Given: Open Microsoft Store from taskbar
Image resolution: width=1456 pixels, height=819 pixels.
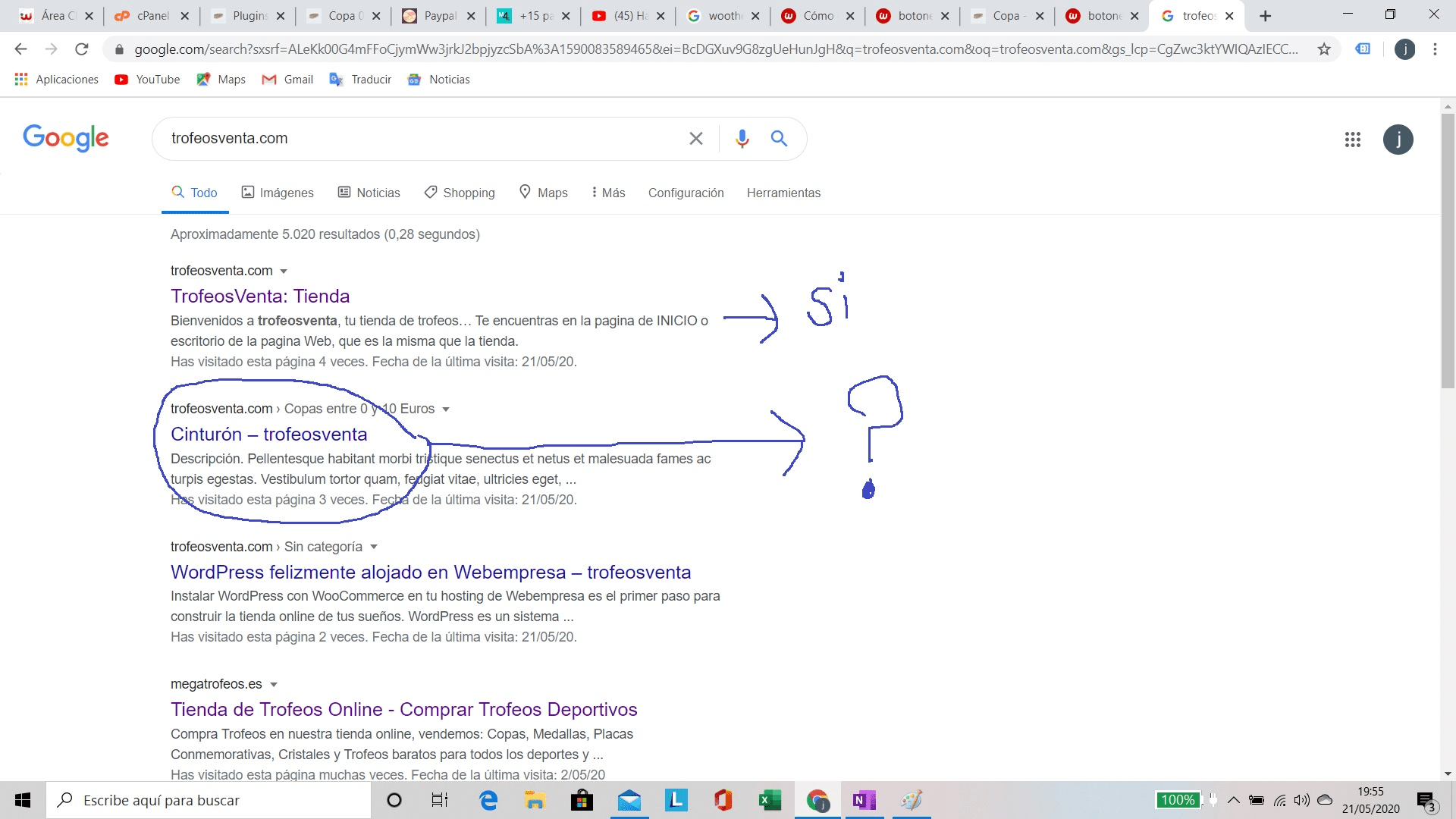Looking at the screenshot, I should tap(582, 800).
